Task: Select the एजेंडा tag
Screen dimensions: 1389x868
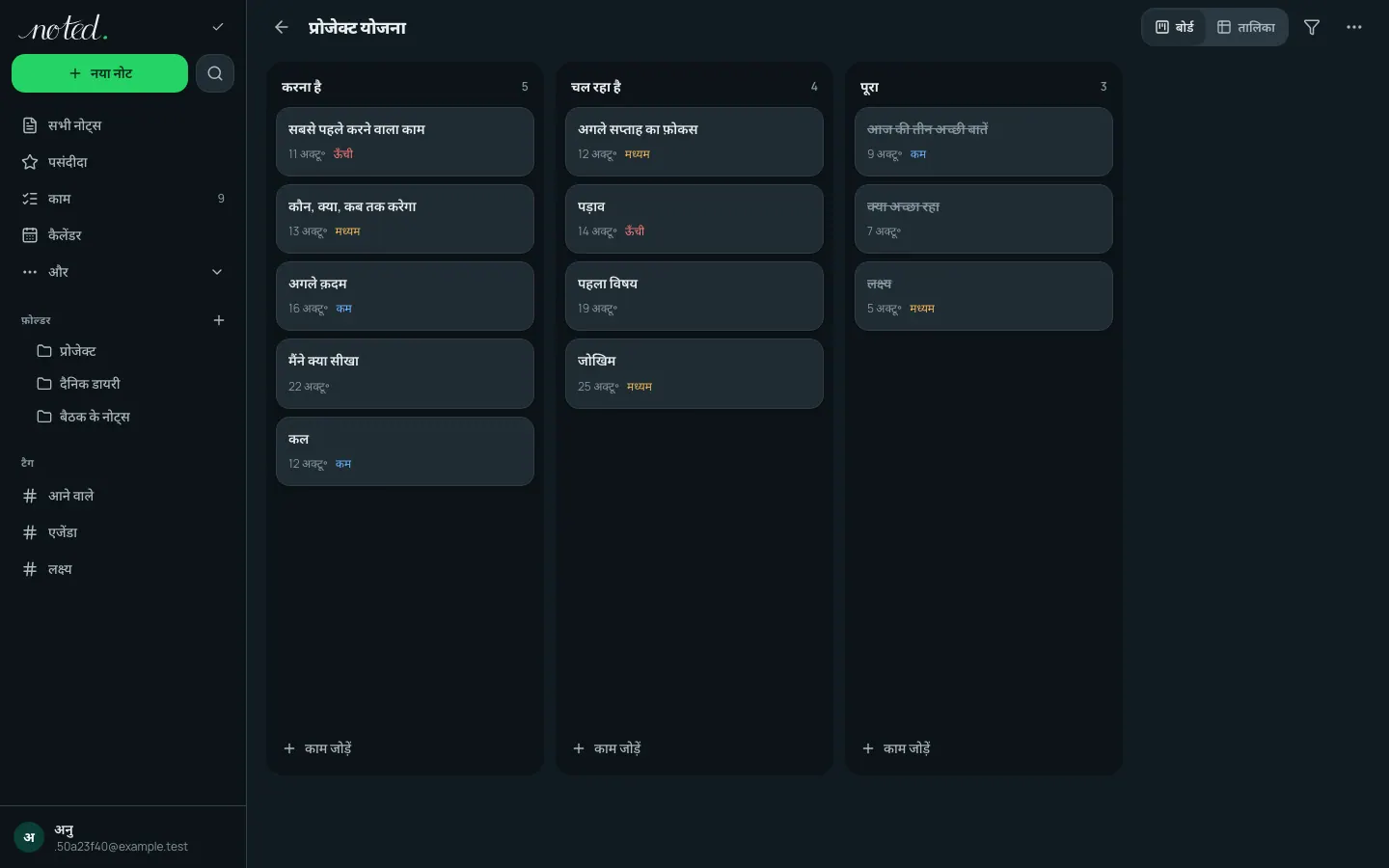Action: (123, 532)
